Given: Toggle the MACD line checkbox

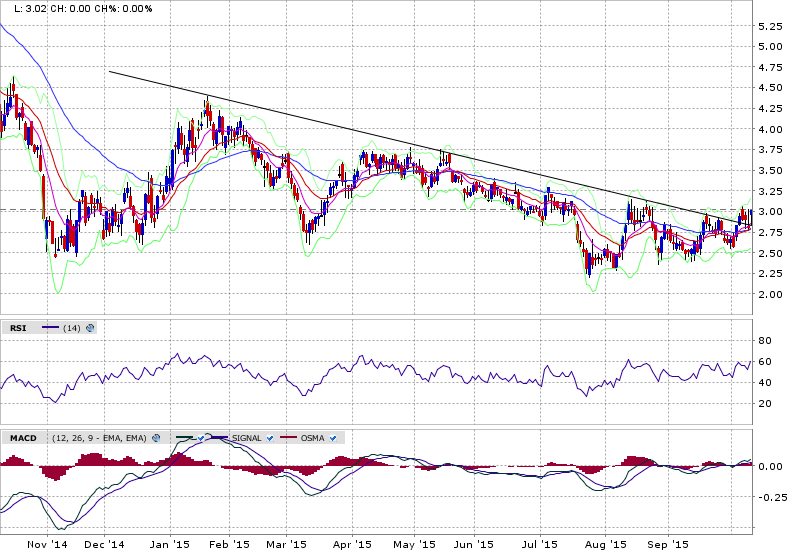Looking at the screenshot, I should pyautogui.click(x=199, y=438).
